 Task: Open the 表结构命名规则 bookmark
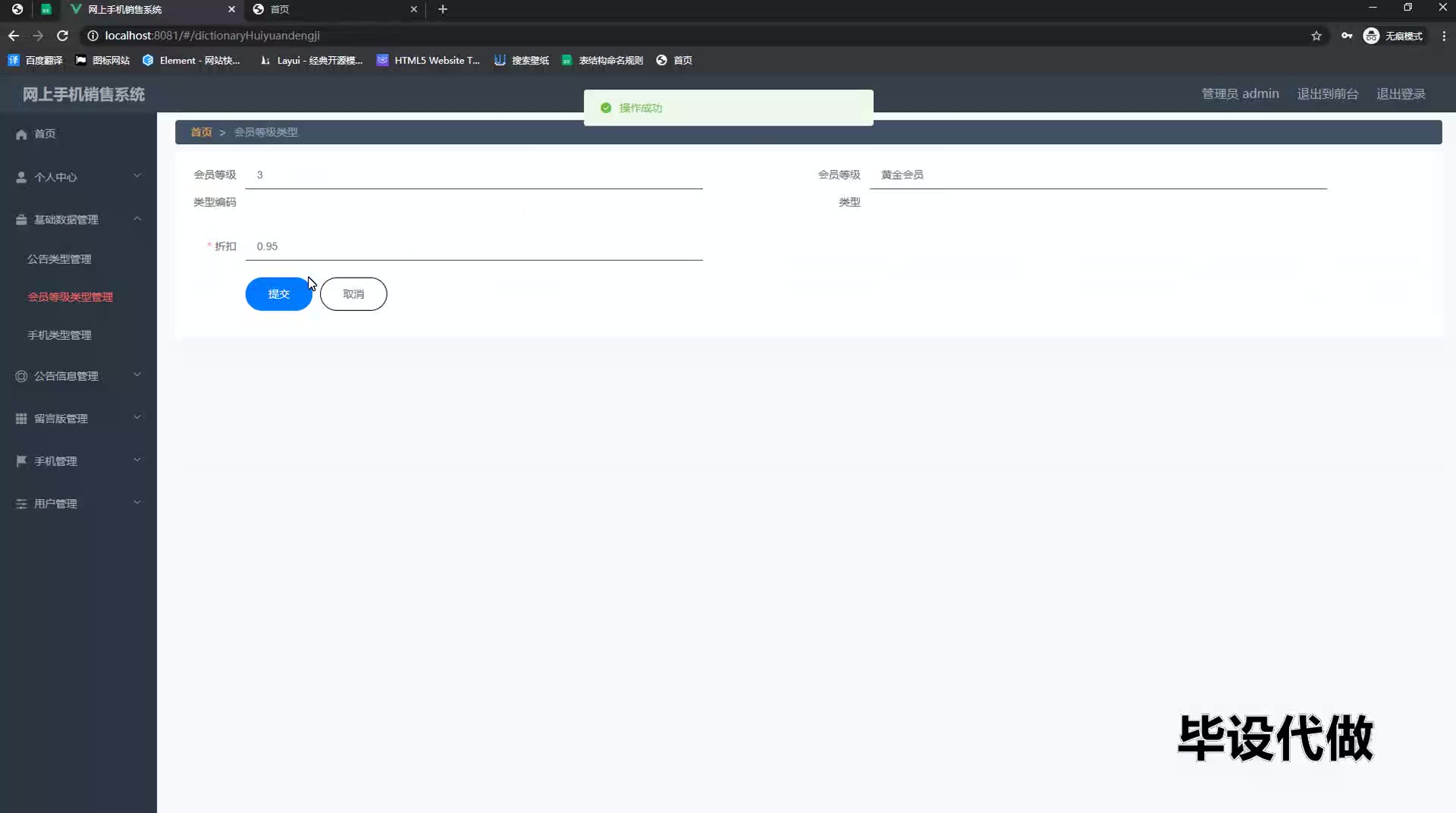tap(603, 60)
